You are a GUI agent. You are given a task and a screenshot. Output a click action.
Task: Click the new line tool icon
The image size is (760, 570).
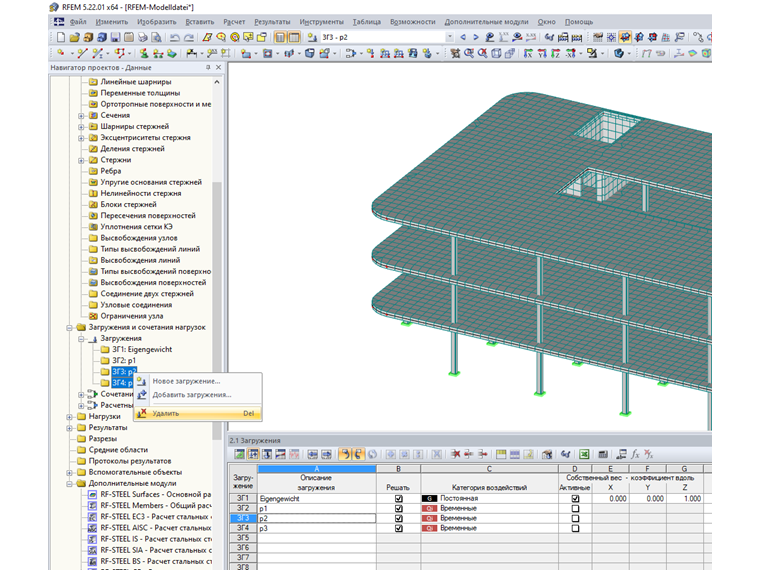coord(82,53)
